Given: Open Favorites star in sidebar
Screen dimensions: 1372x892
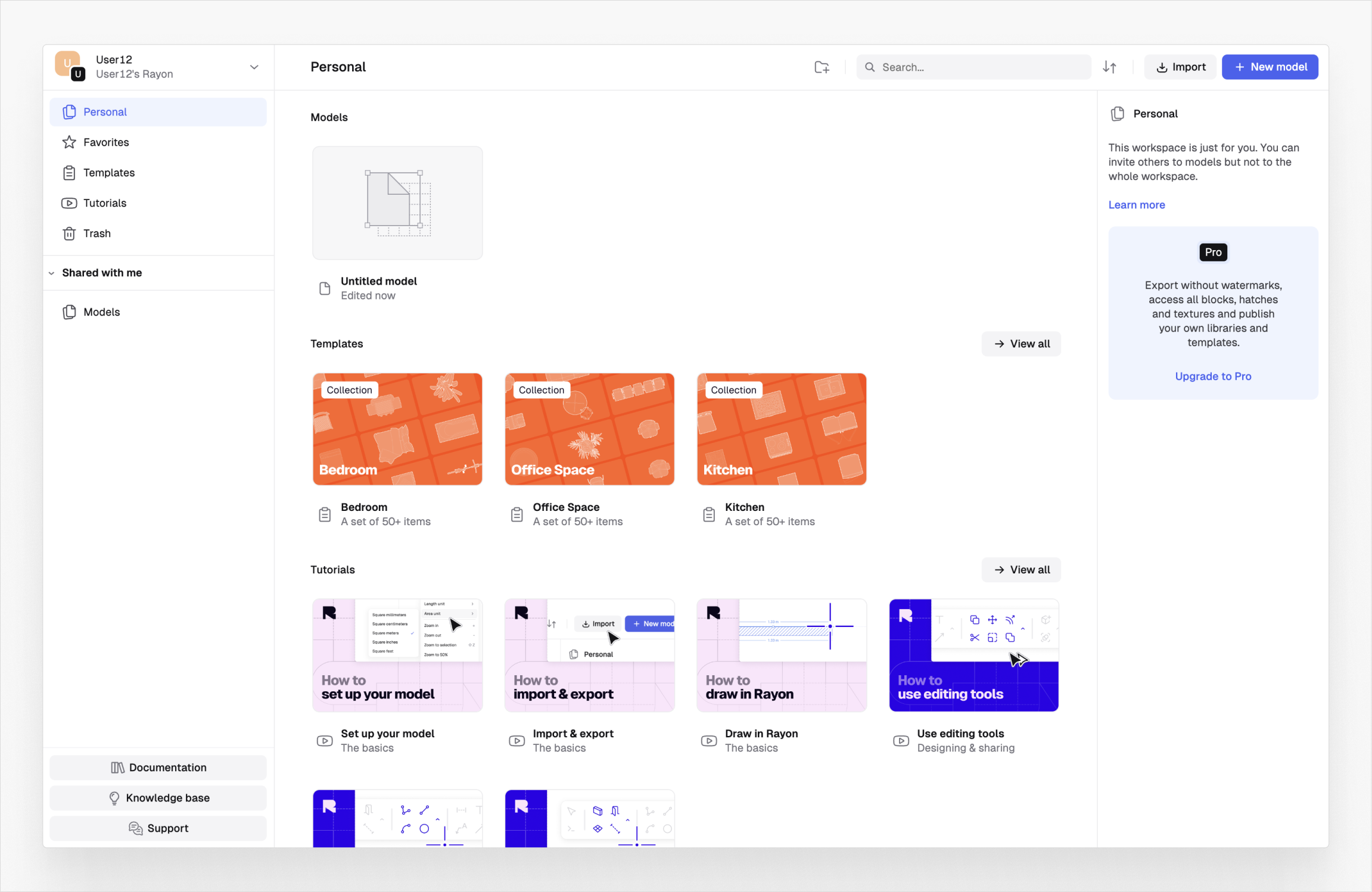Looking at the screenshot, I should click(x=70, y=142).
